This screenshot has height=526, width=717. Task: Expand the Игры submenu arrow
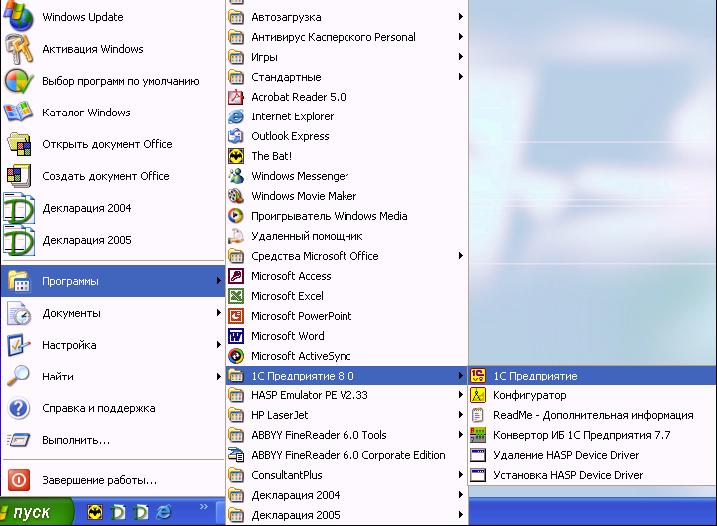461,57
